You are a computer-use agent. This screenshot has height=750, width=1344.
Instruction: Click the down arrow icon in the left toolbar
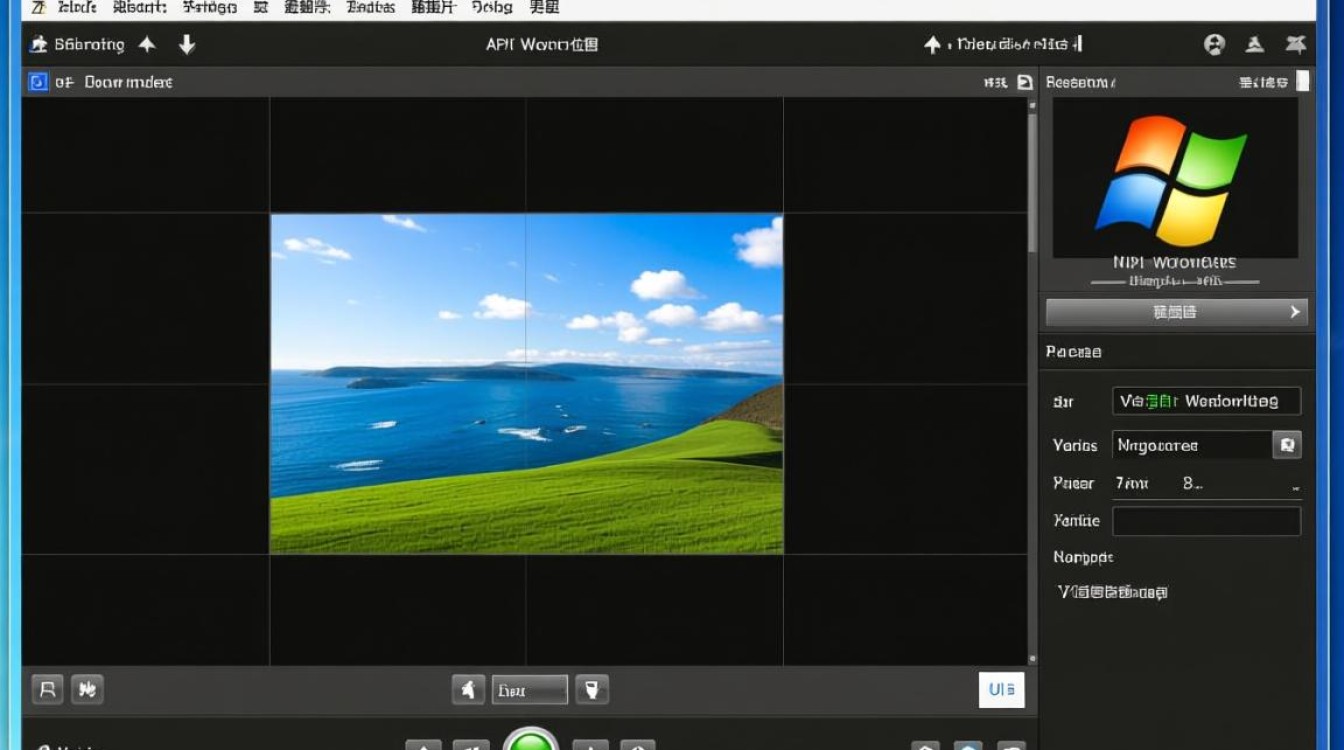pos(187,44)
